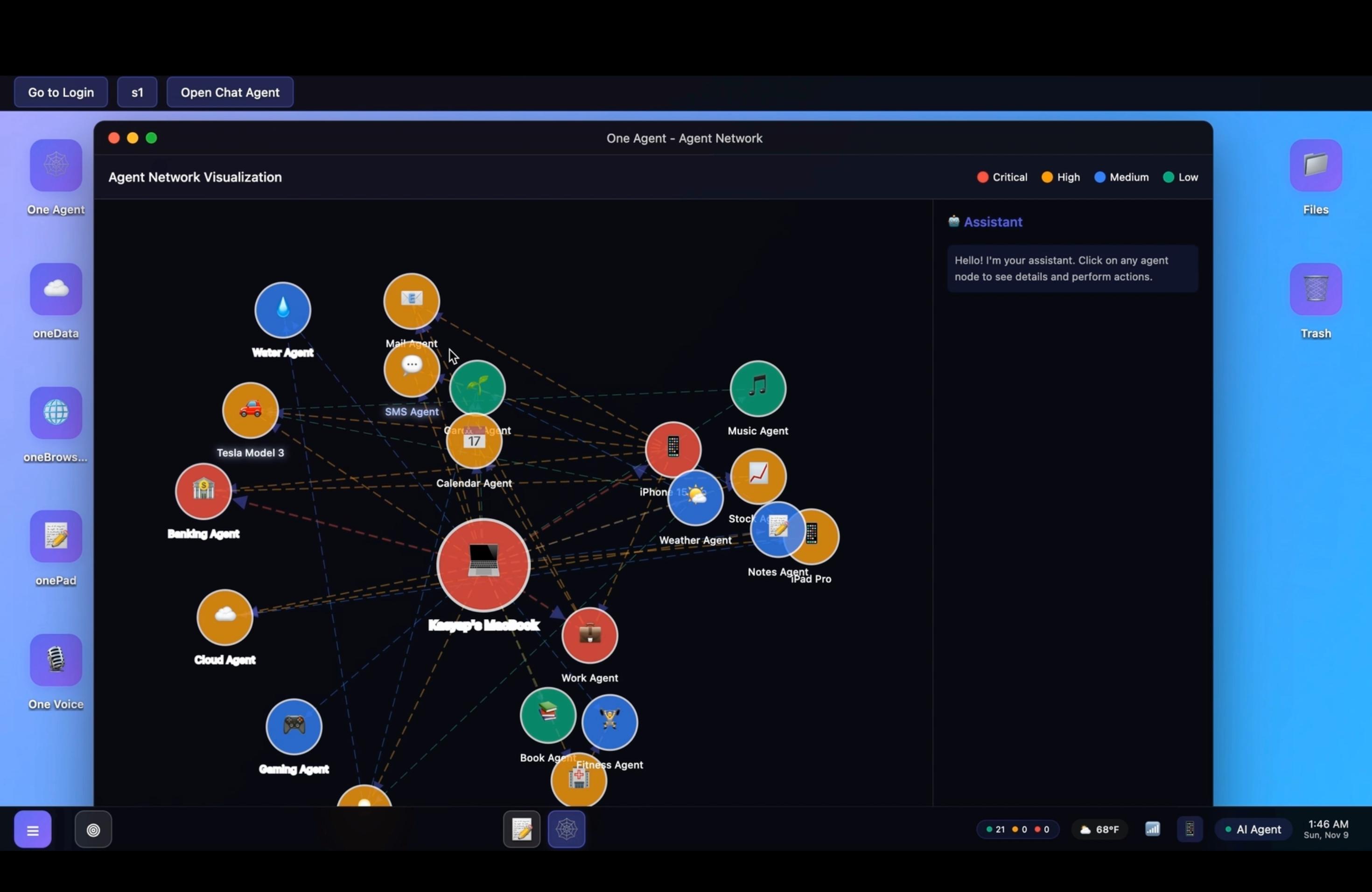Click the Water Agent node
1372x892 pixels.
(282, 310)
